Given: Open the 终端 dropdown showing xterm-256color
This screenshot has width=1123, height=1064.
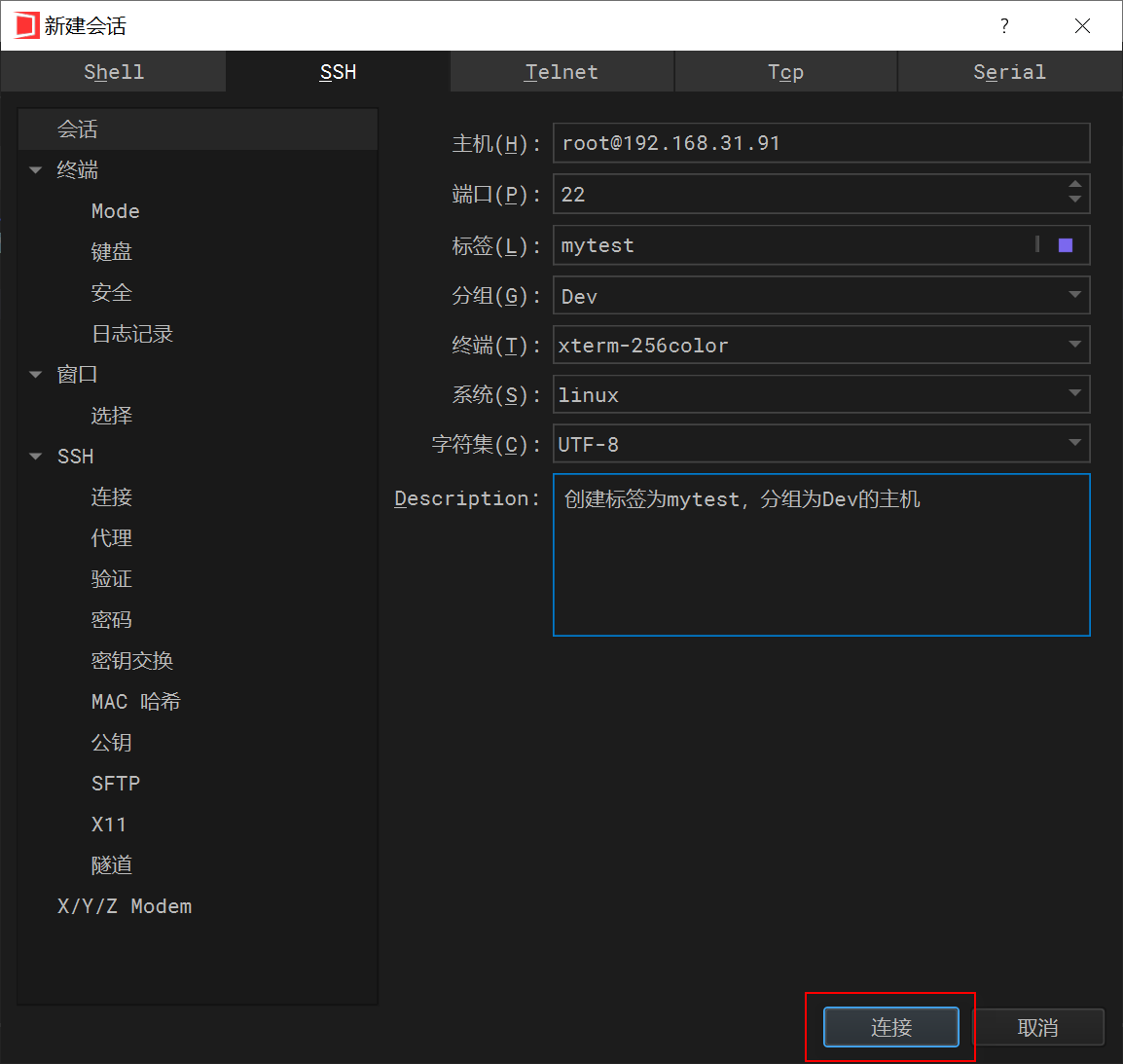Looking at the screenshot, I should (x=1074, y=345).
